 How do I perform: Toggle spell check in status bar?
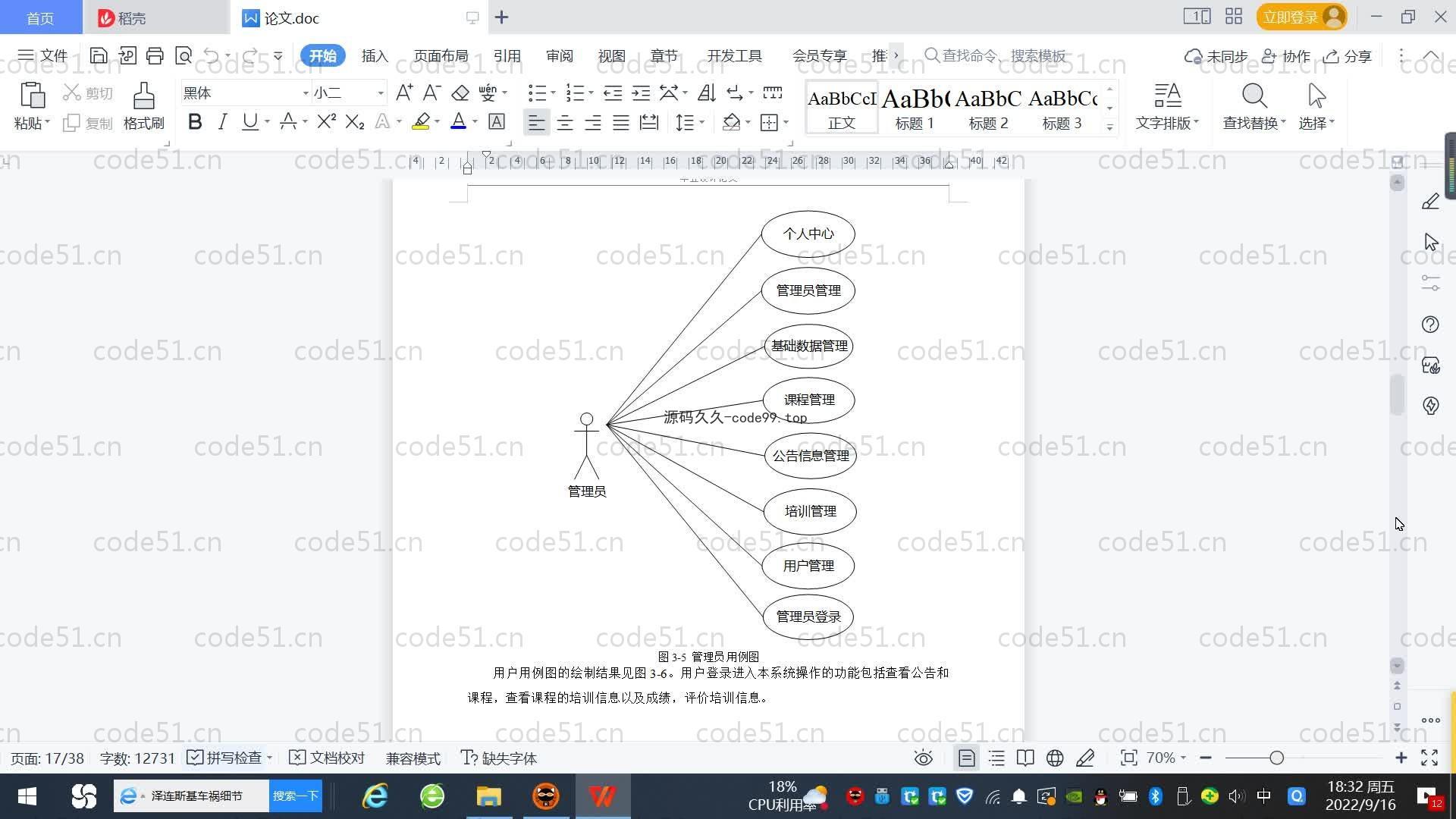point(225,758)
